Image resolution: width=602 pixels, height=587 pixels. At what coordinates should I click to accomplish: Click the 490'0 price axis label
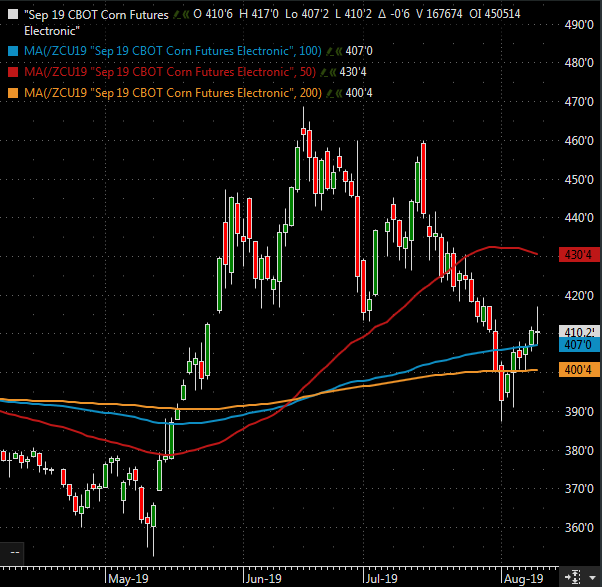579,25
